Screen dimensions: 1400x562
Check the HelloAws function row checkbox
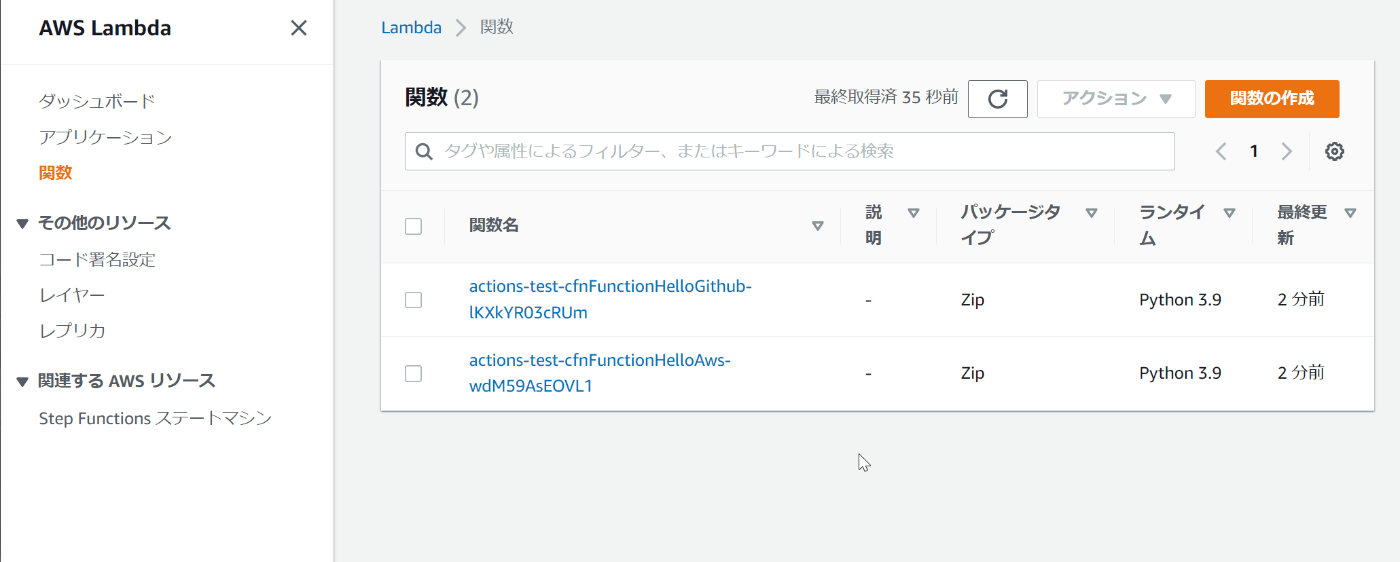tap(413, 373)
